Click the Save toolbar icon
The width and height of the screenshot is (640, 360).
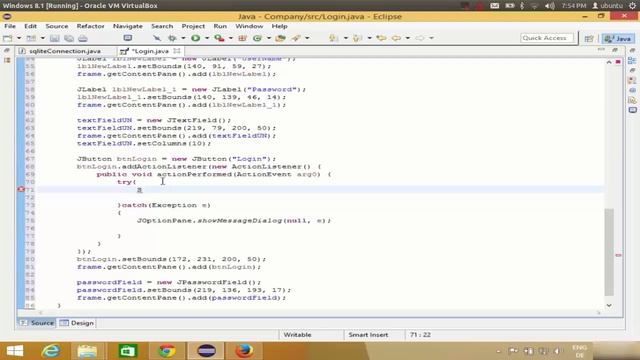[x=54, y=38]
